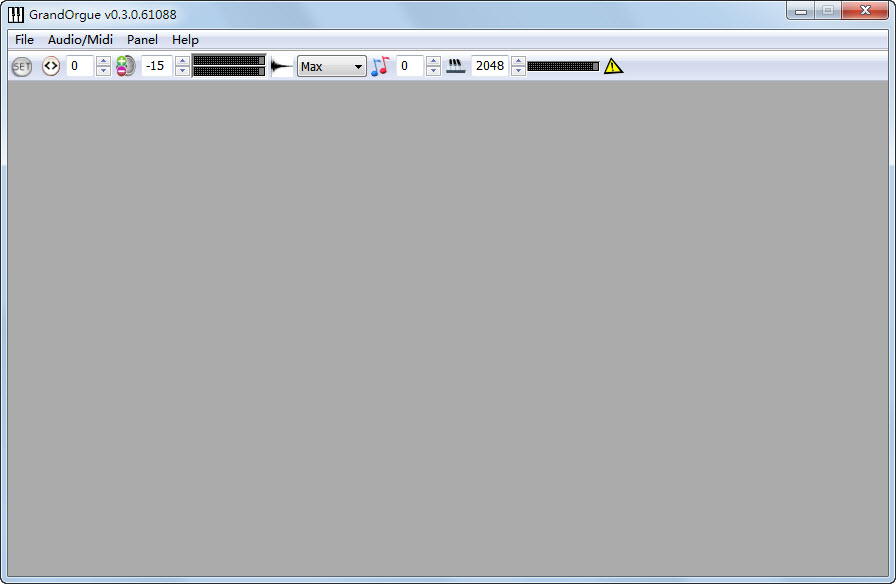Click the volume field showing -15

157,66
